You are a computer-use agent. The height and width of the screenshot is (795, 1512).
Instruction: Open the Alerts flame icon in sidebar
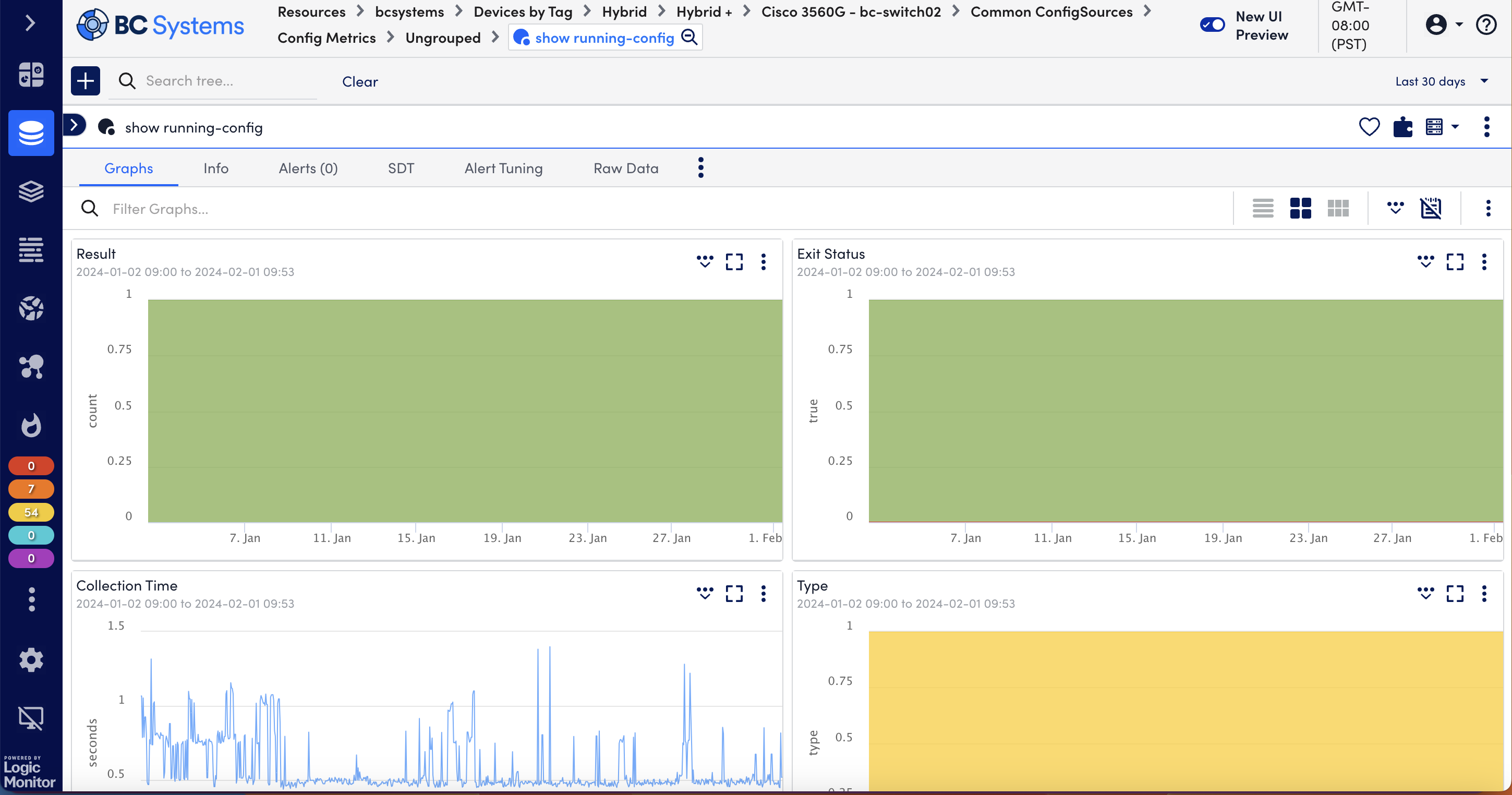31,425
